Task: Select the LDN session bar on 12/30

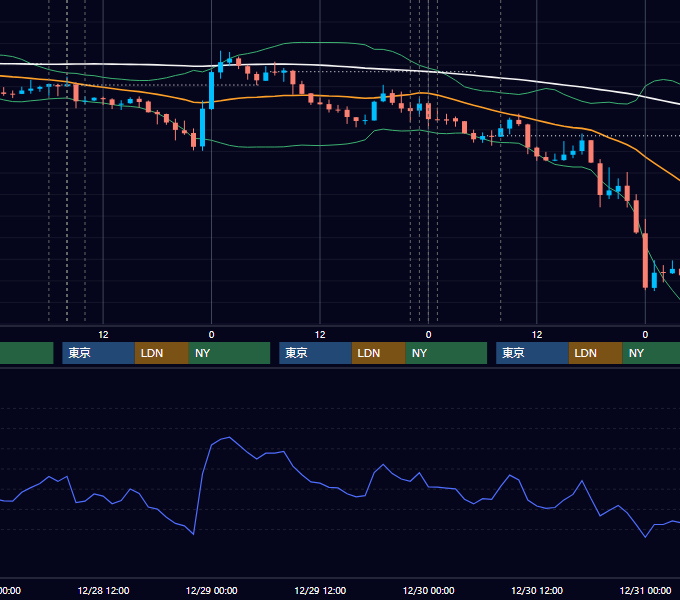Action: [x=595, y=353]
